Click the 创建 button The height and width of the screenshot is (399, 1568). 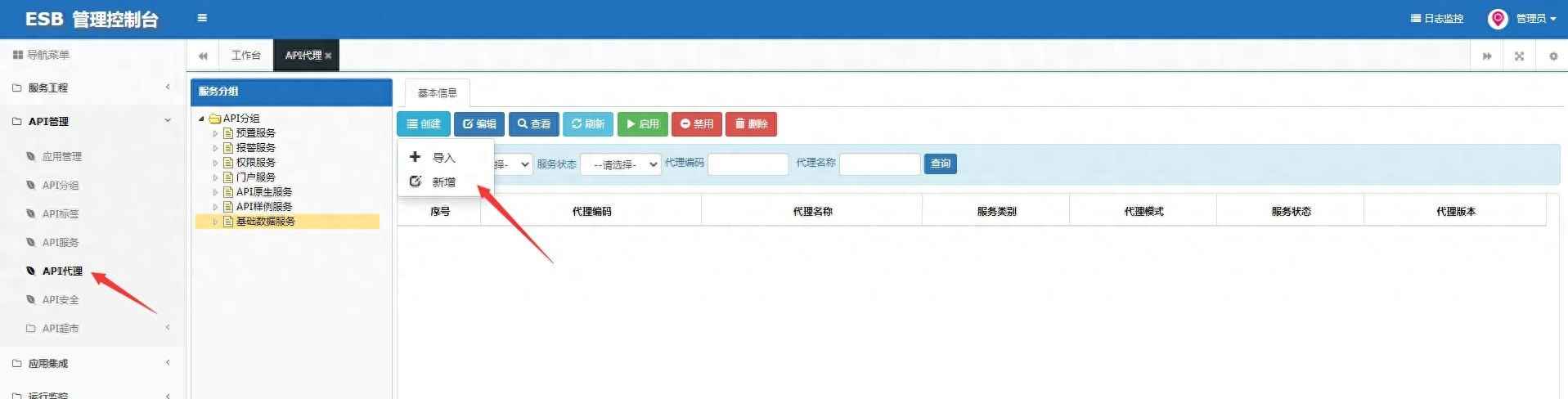(423, 124)
